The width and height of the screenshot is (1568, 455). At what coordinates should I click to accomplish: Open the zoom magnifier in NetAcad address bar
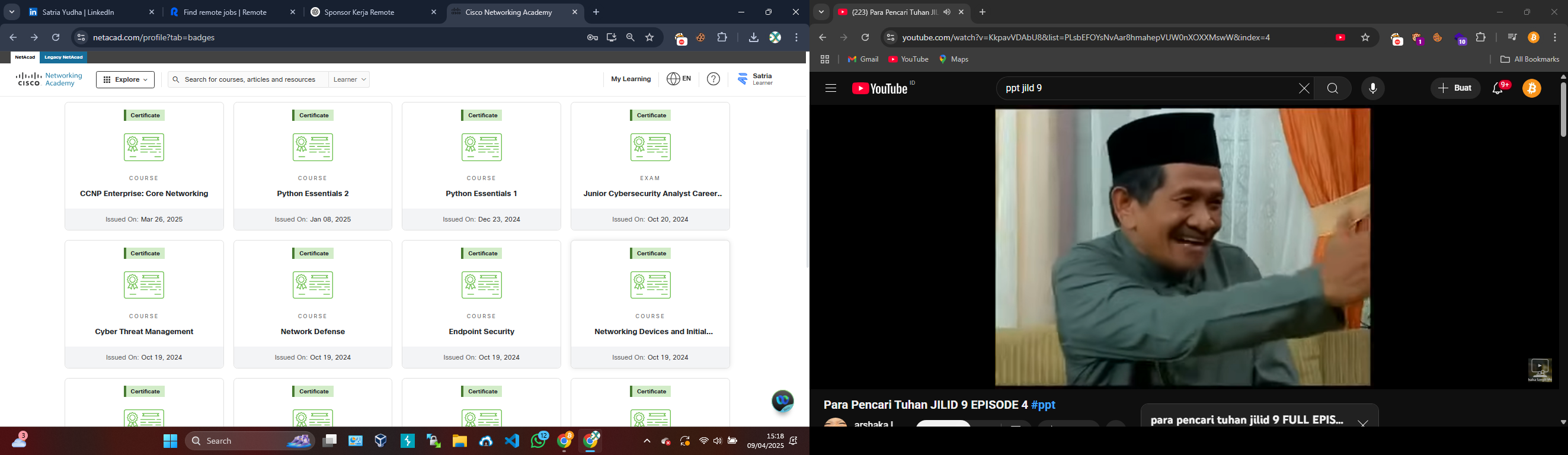pos(631,38)
